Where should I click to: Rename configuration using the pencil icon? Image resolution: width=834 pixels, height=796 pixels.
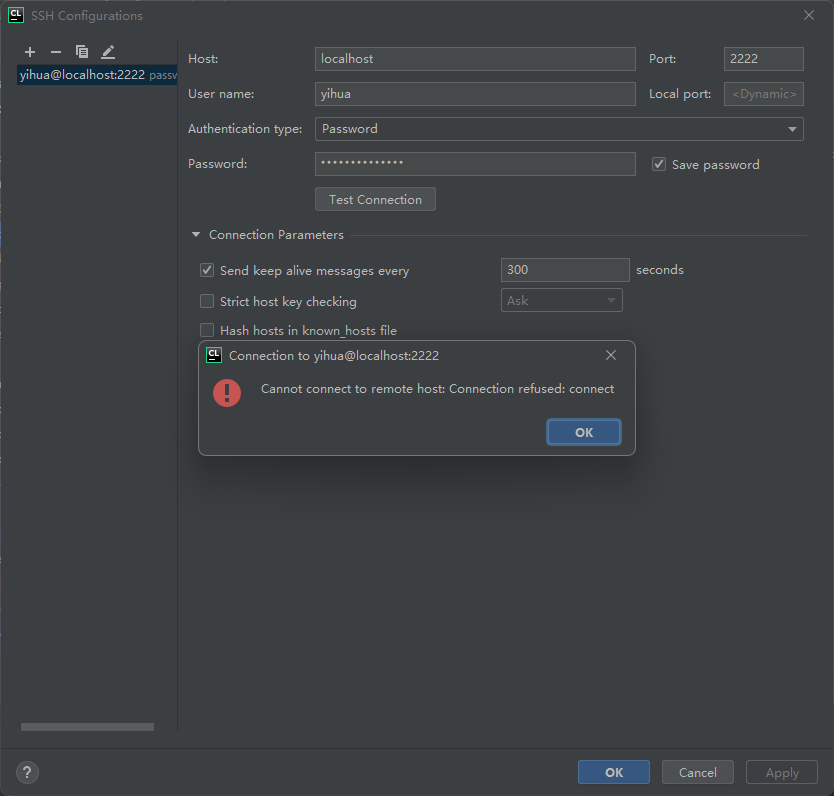[107, 51]
